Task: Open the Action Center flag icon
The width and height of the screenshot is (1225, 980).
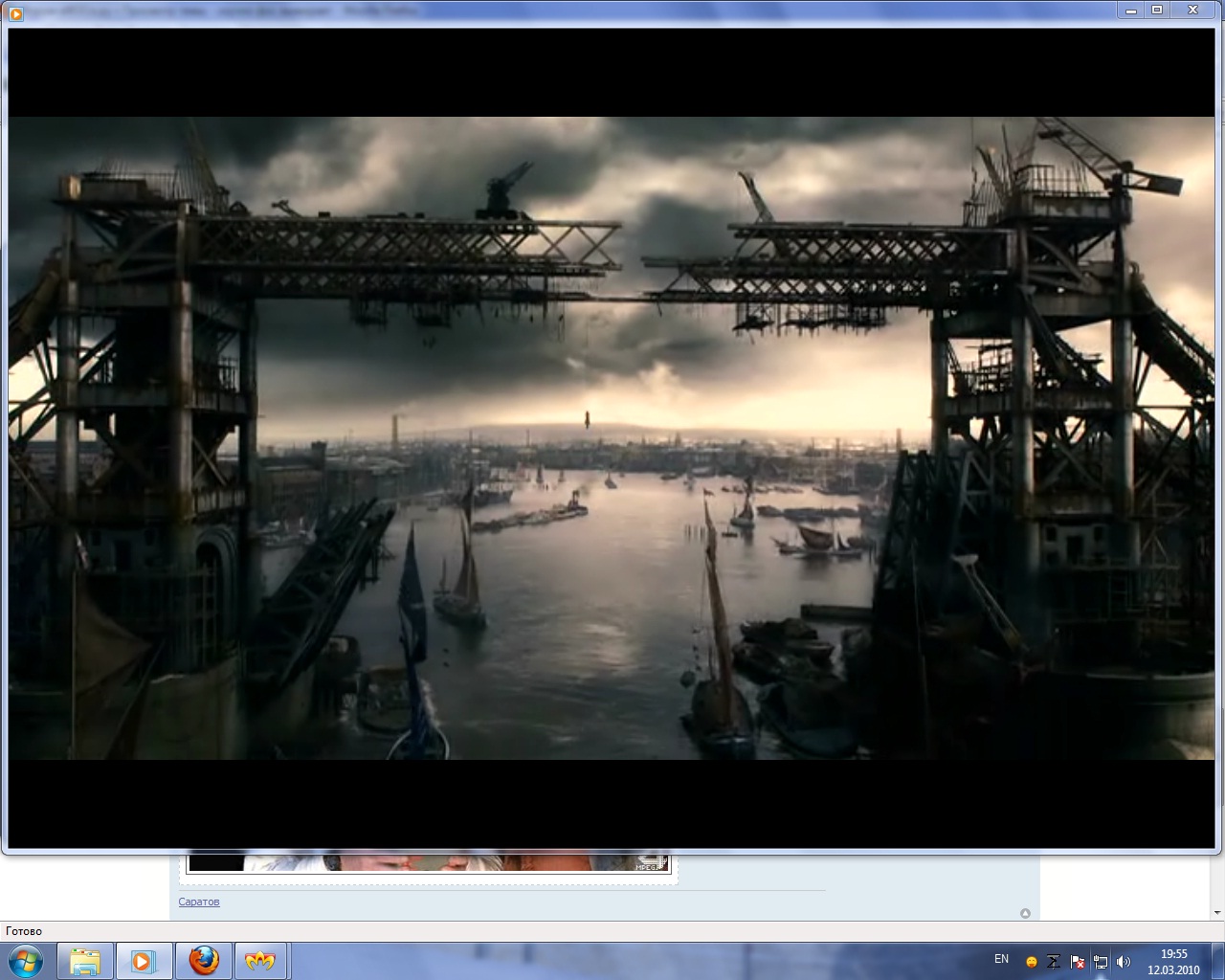Action: (x=1078, y=962)
